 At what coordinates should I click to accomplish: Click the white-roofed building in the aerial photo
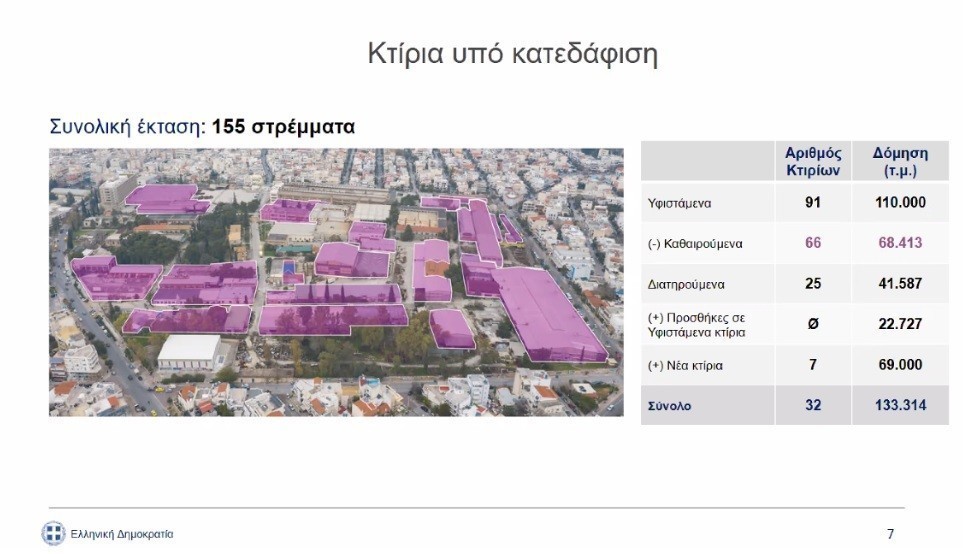click(190, 351)
